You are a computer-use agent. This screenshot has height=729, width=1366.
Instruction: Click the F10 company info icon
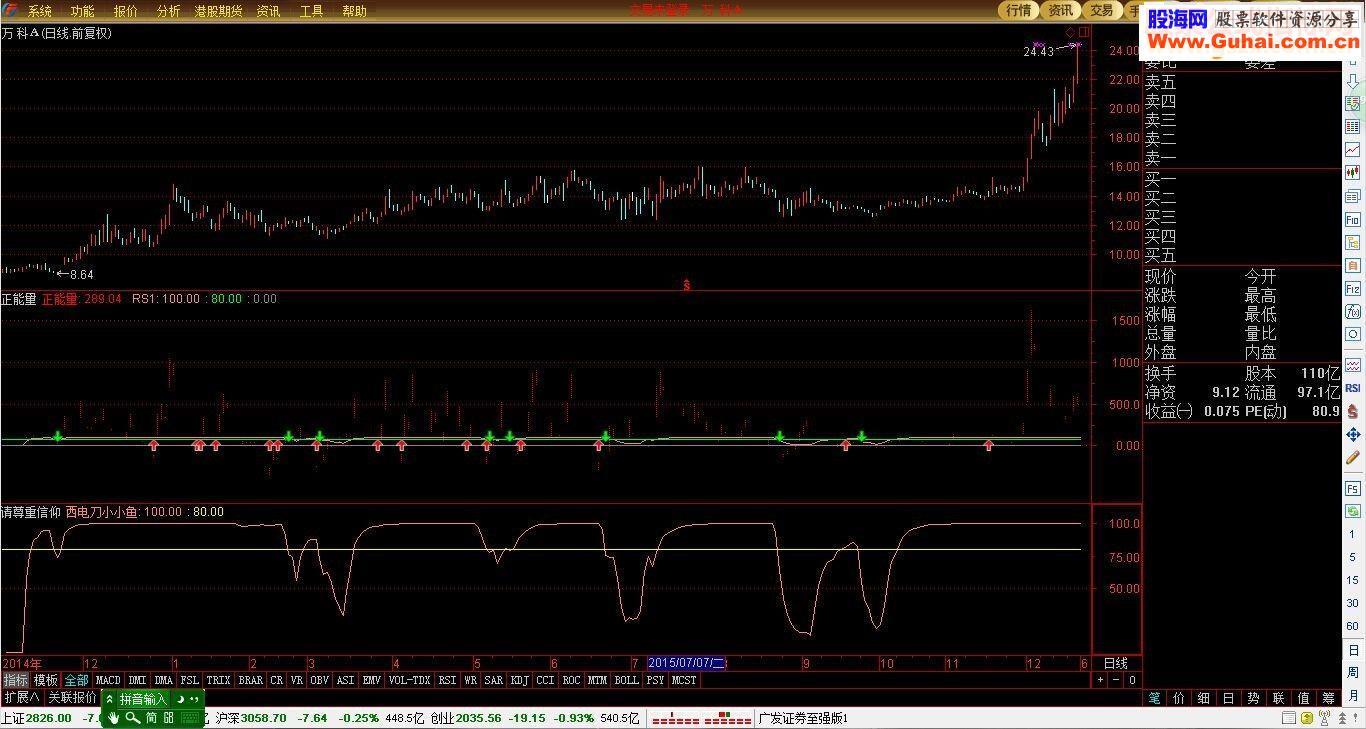[x=1352, y=219]
